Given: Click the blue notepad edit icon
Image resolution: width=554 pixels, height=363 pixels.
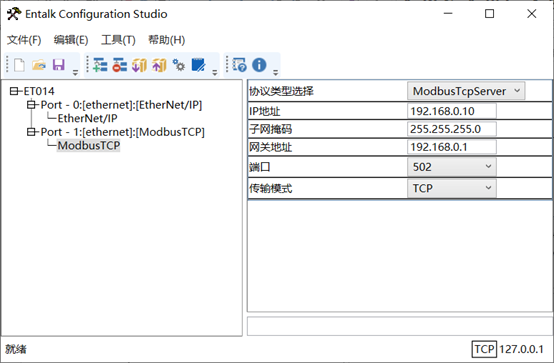Looking at the screenshot, I should point(198,65).
